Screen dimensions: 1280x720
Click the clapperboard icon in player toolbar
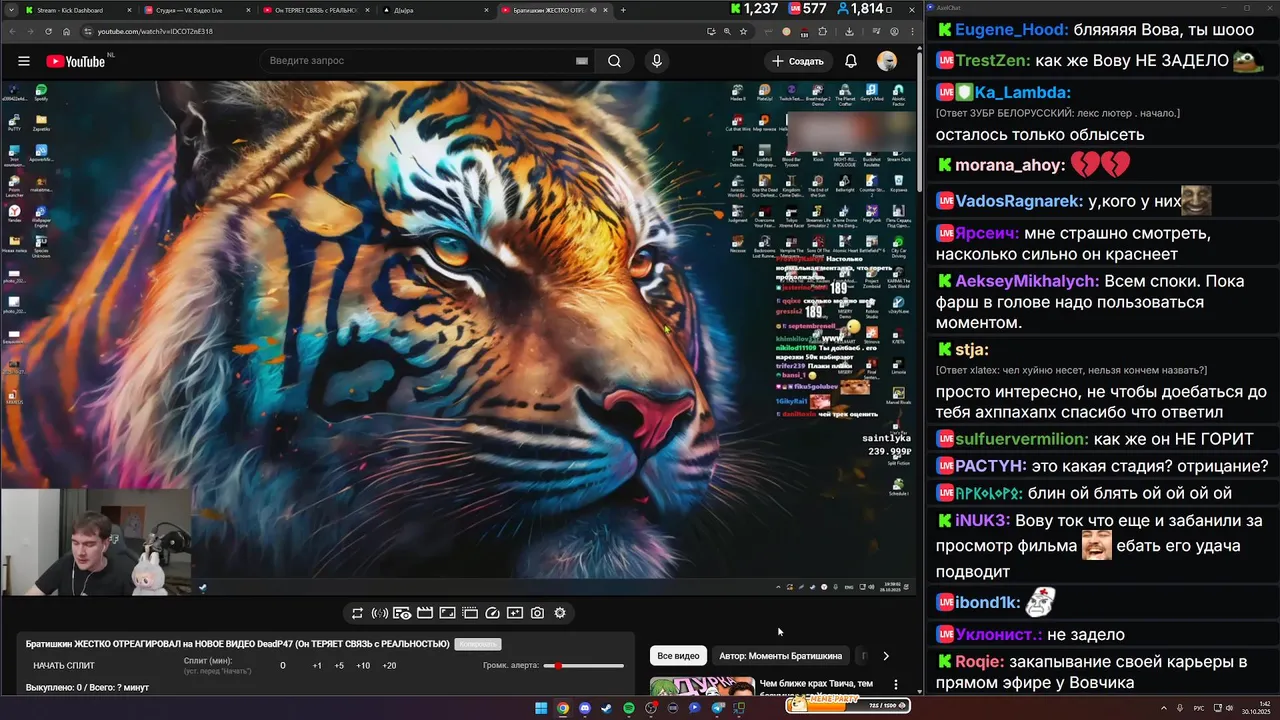(424, 613)
